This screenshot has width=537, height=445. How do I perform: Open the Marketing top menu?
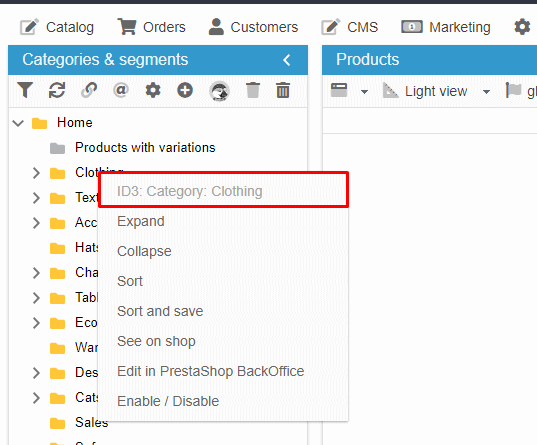point(446,27)
